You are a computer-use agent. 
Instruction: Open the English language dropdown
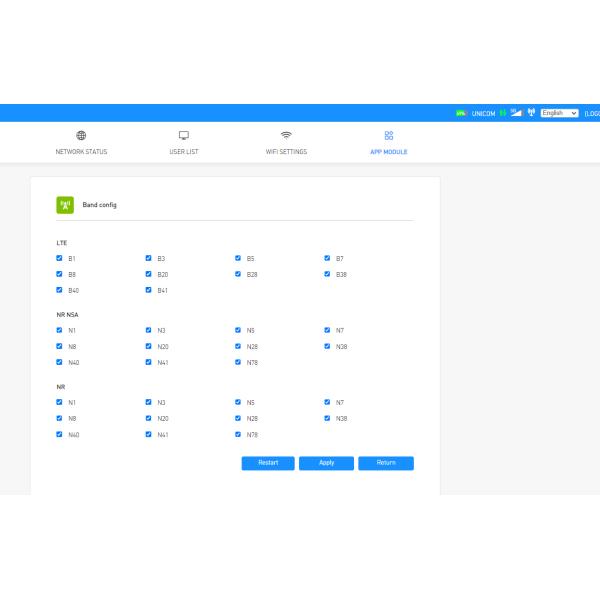(x=559, y=113)
